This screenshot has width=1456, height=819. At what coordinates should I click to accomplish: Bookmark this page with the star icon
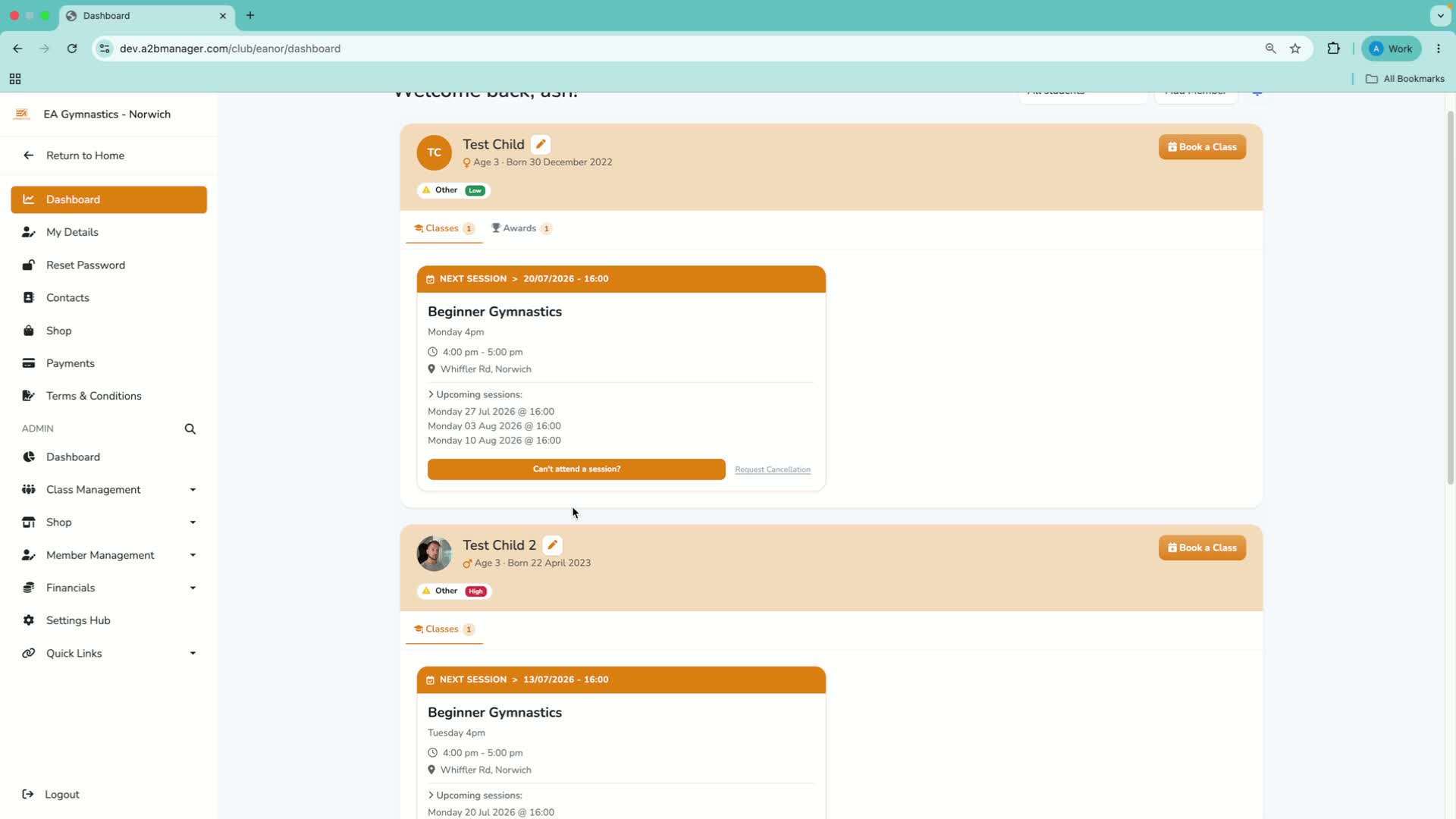click(1295, 49)
